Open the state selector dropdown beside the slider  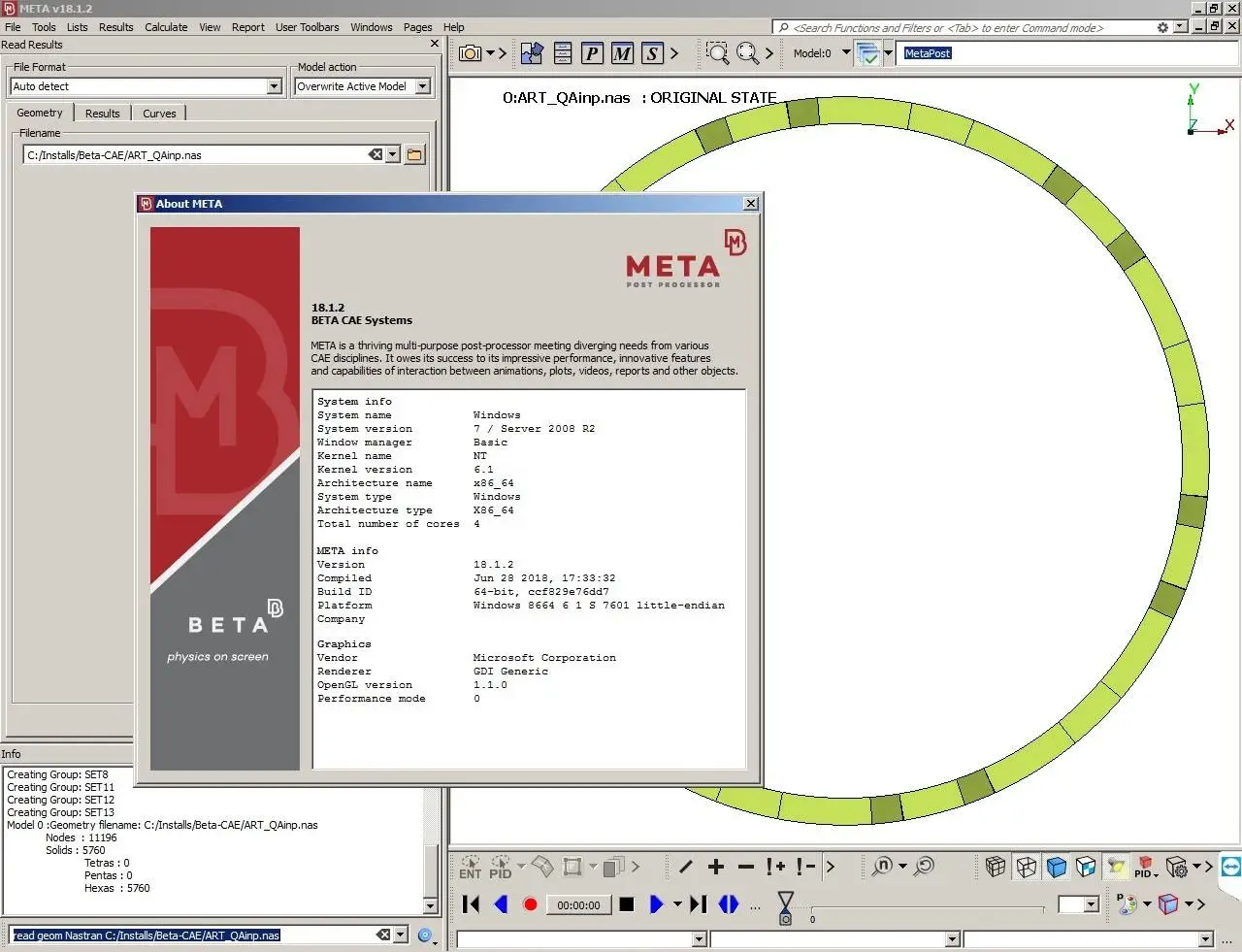1092,904
